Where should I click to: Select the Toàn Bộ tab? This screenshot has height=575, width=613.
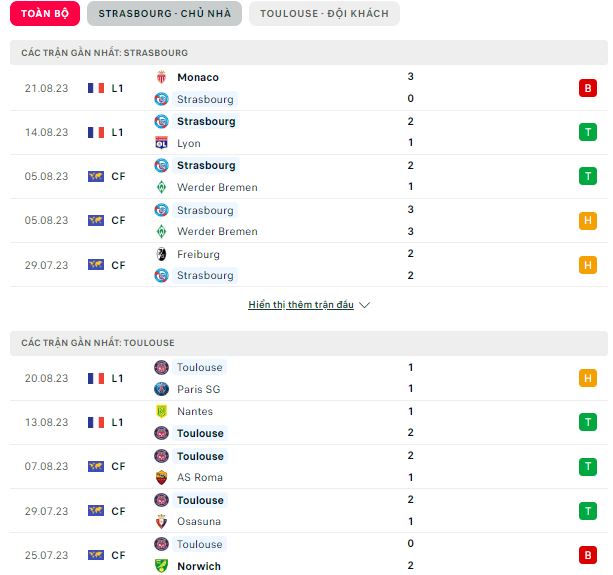coord(45,14)
